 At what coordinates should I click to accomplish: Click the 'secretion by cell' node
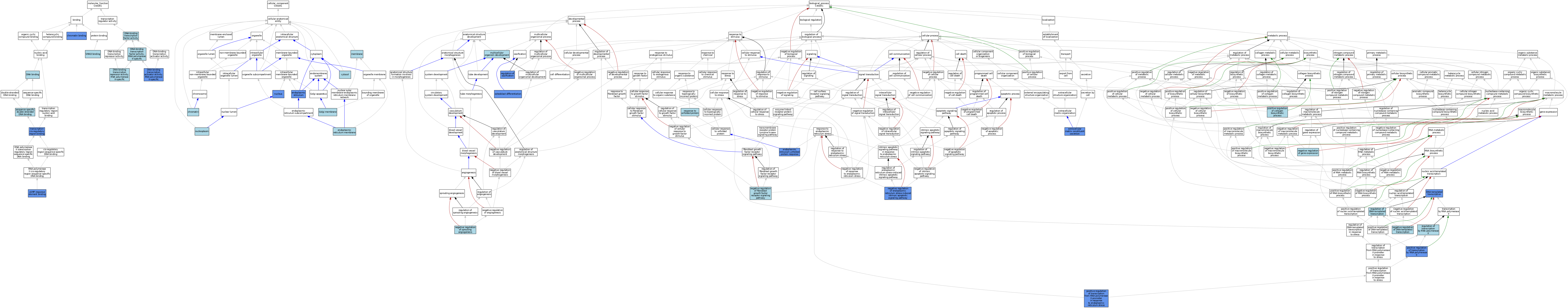click(x=1088, y=94)
